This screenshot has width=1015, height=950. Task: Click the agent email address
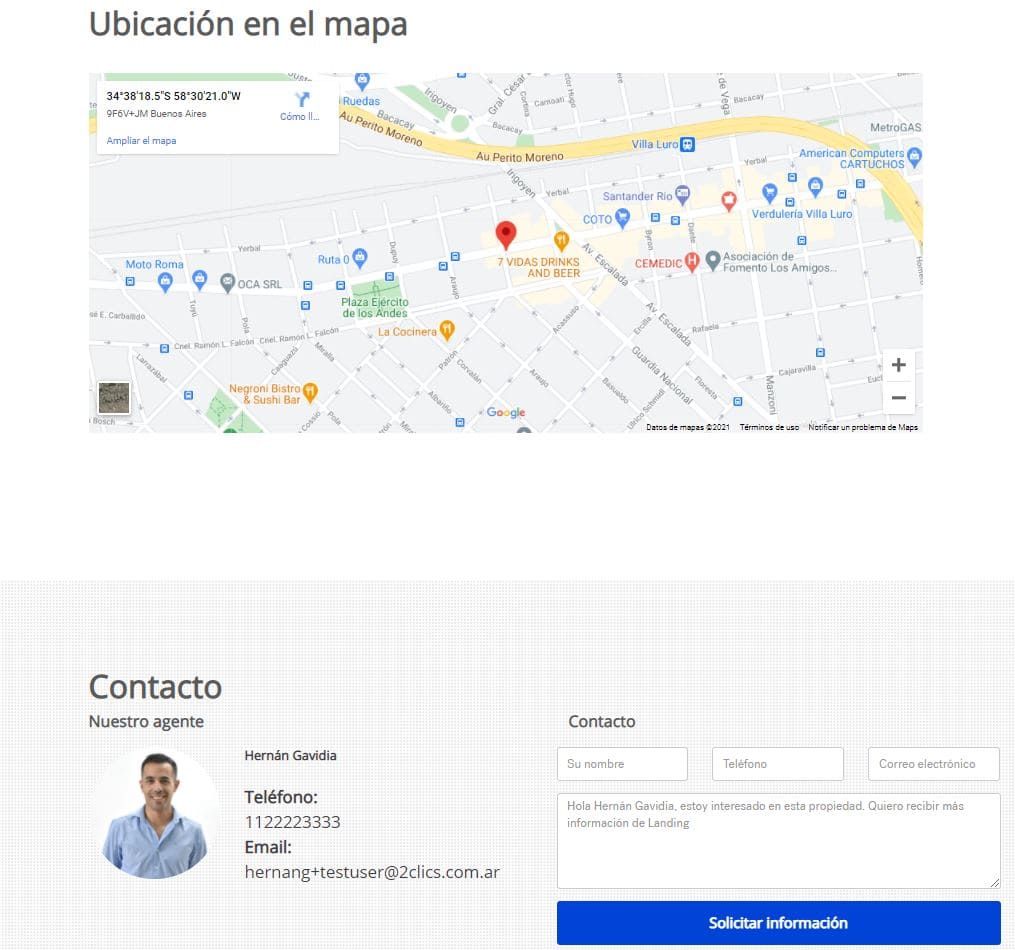372,872
